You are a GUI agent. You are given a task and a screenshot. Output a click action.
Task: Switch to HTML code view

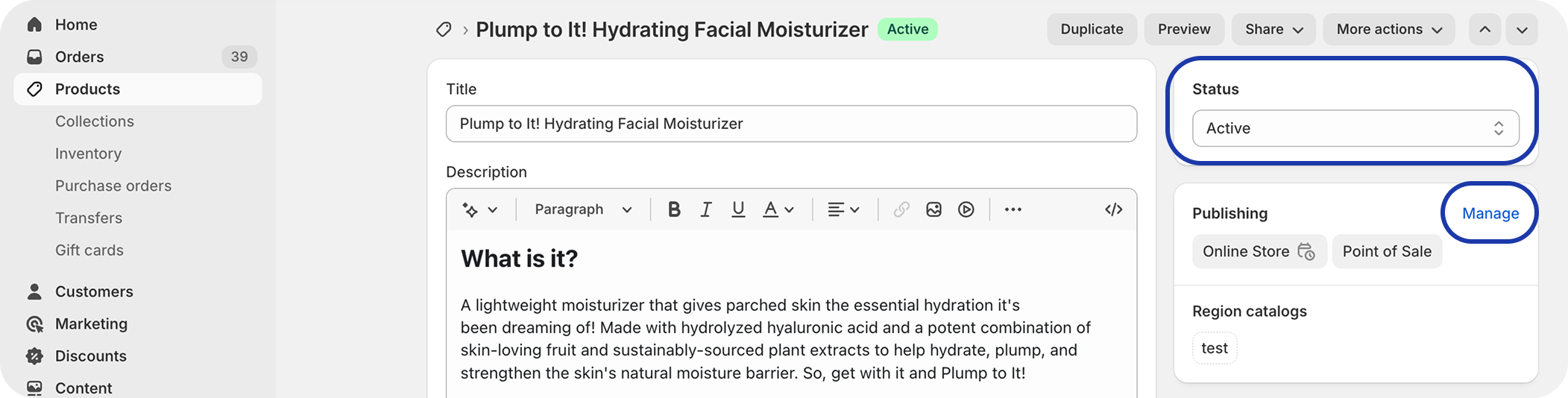coord(1113,209)
